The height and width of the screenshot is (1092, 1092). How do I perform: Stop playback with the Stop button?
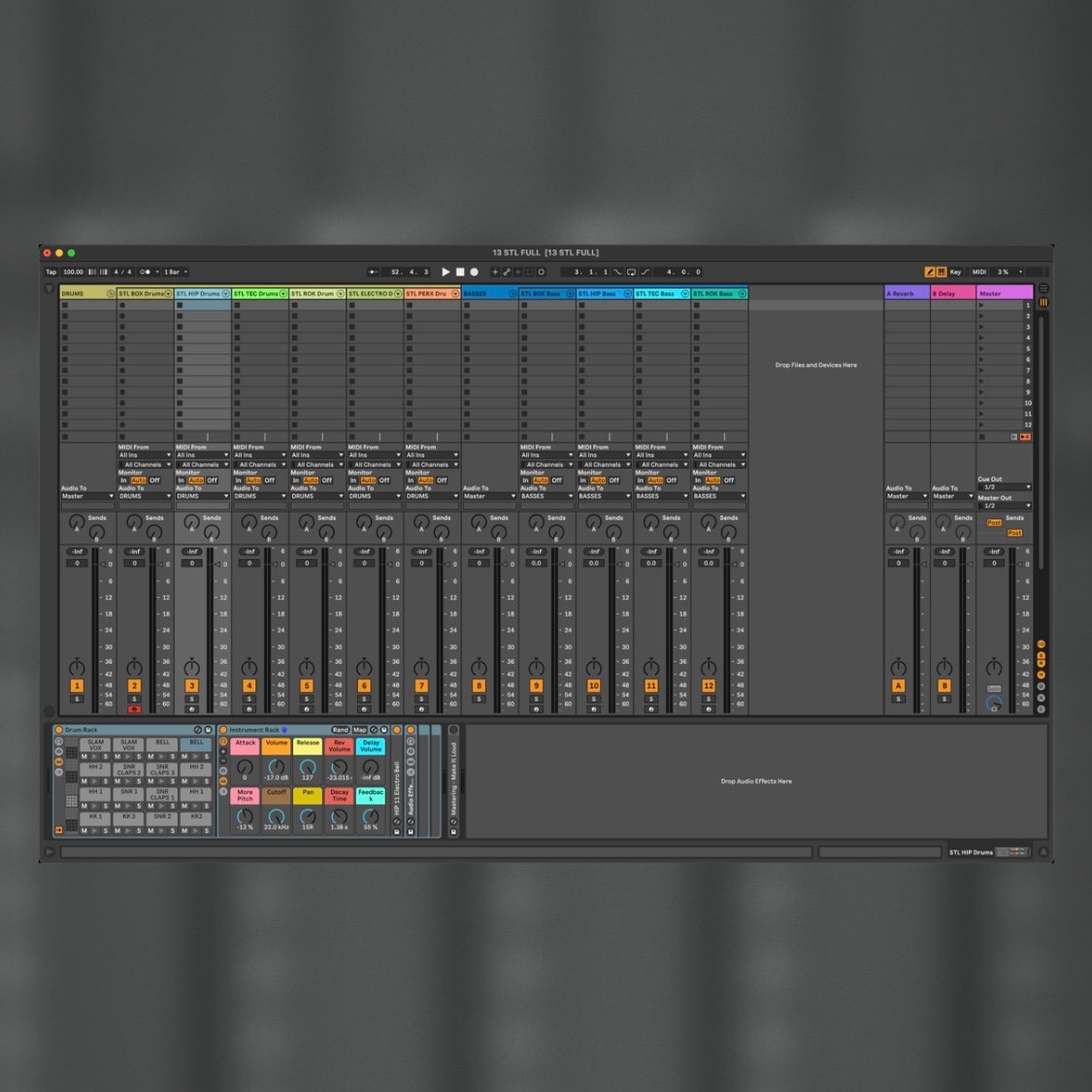[x=460, y=272]
